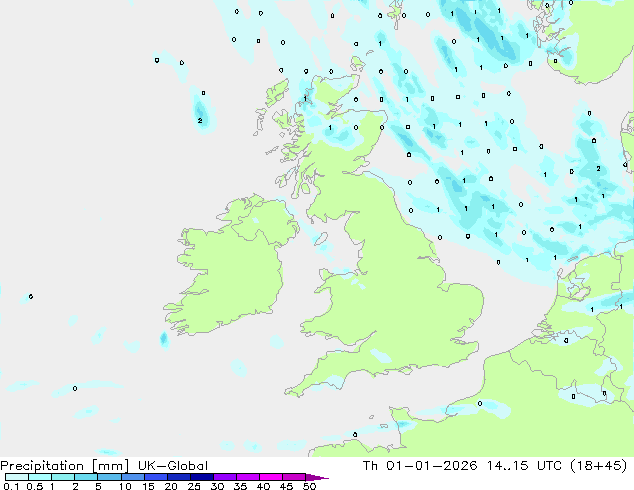The image size is (634, 490).
Task: Click the 45–50 mm legend color swatch
Action: point(294,477)
